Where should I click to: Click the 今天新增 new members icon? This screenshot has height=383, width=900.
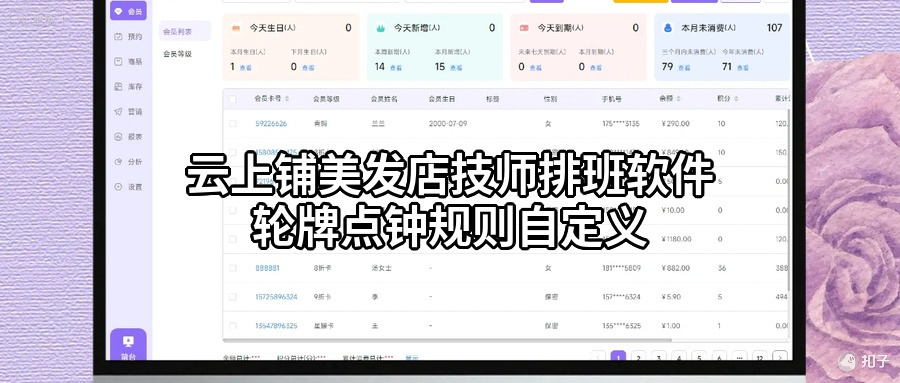[x=380, y=28]
